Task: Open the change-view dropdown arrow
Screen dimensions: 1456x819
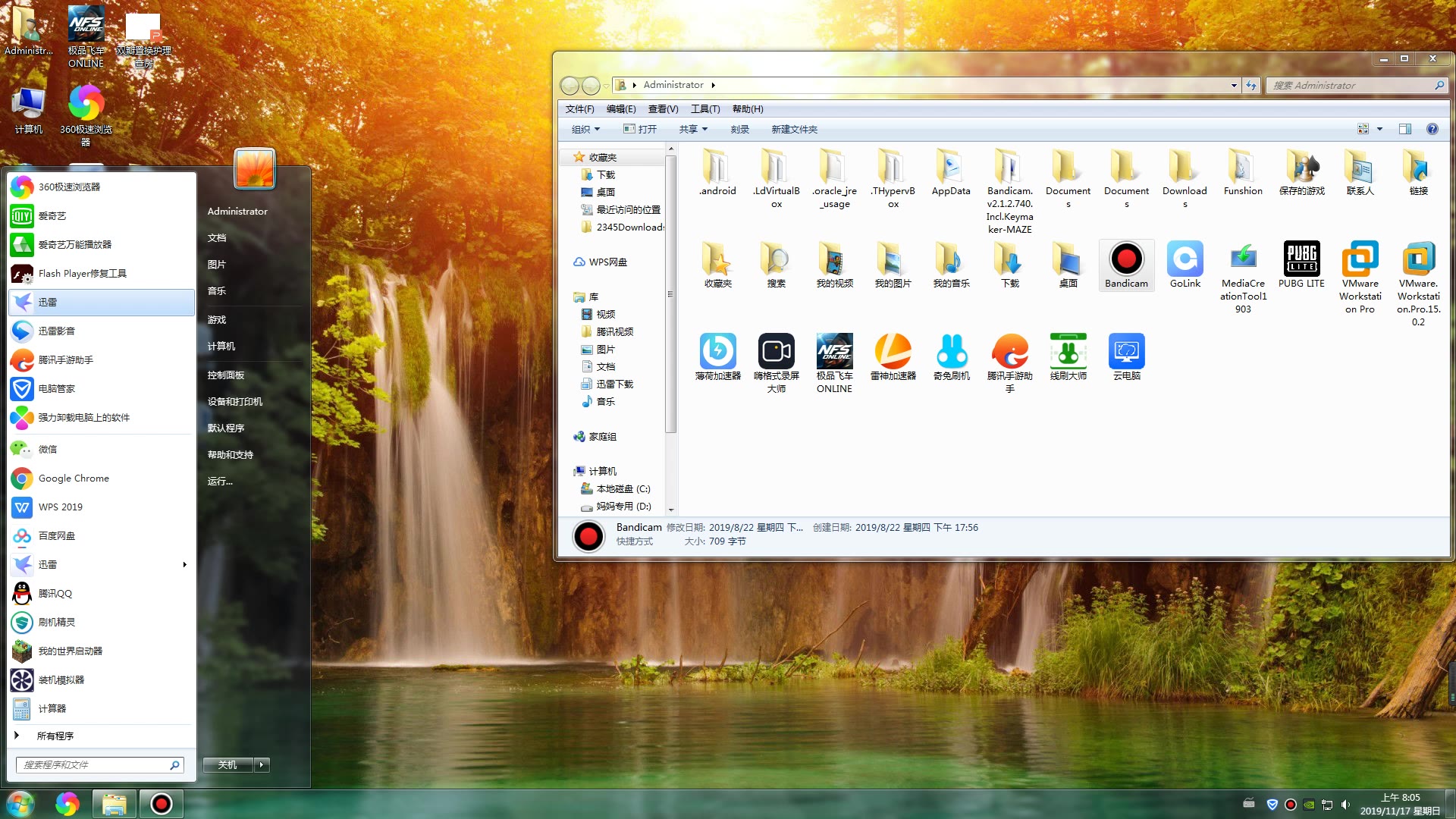Action: [x=1379, y=129]
